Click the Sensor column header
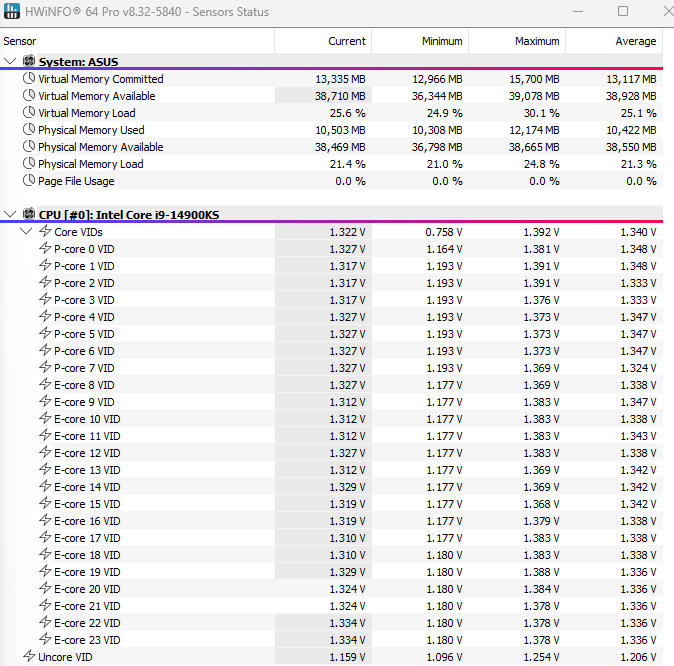This screenshot has width=674, height=666. (x=138, y=41)
